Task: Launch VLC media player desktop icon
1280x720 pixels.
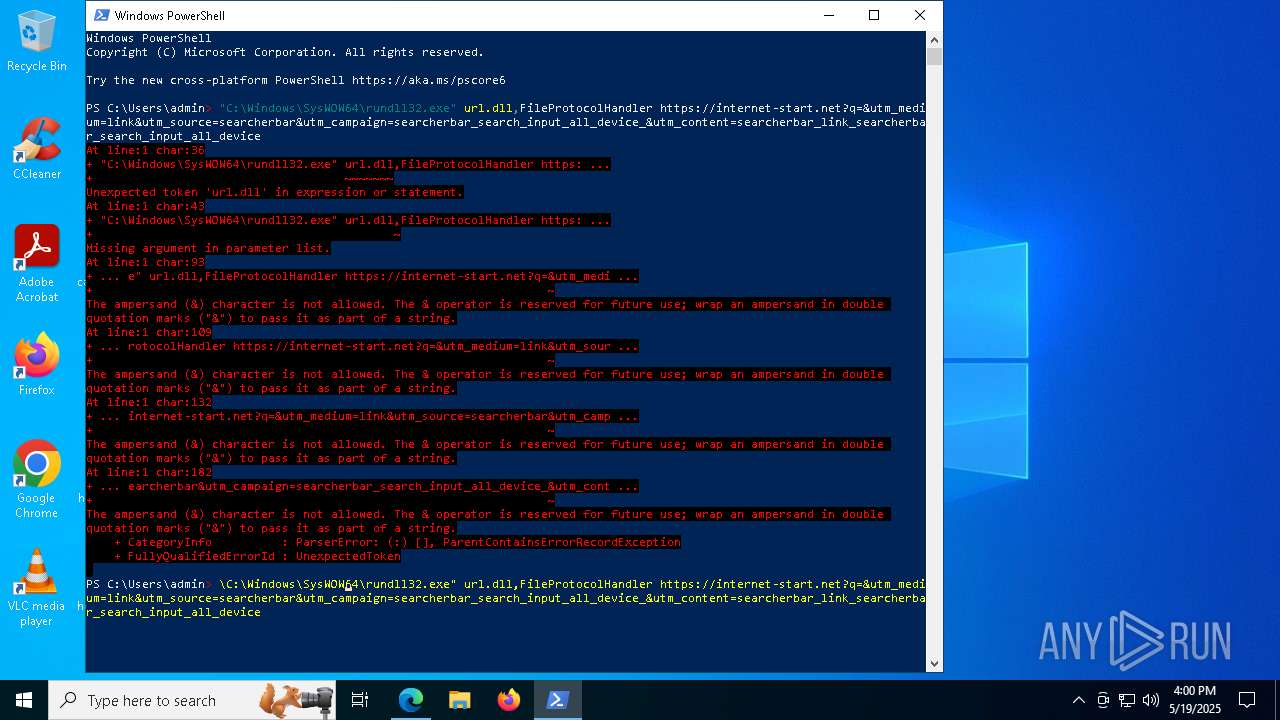Action: (37, 588)
